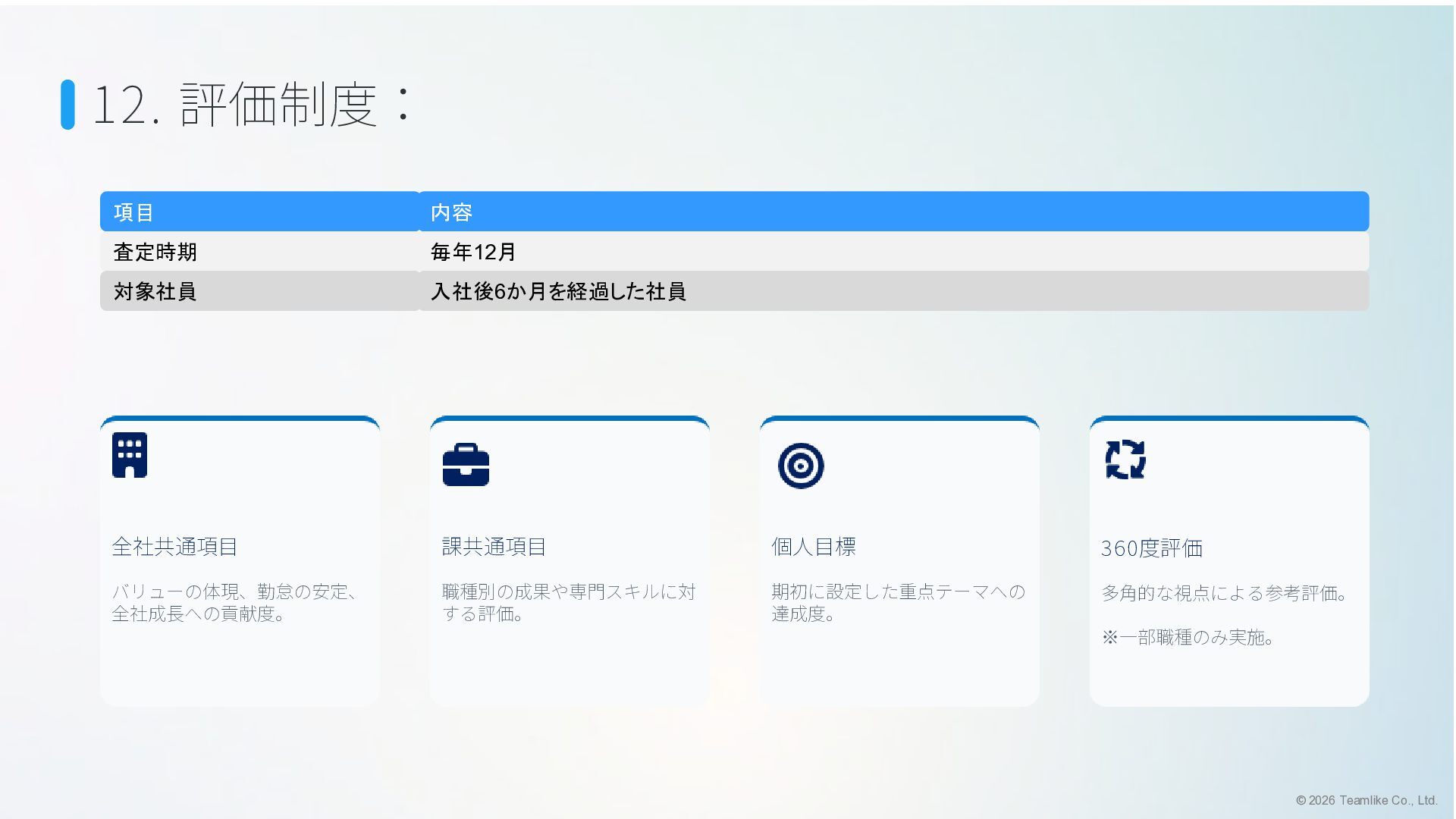Click the building icon in first card

pyautogui.click(x=130, y=455)
